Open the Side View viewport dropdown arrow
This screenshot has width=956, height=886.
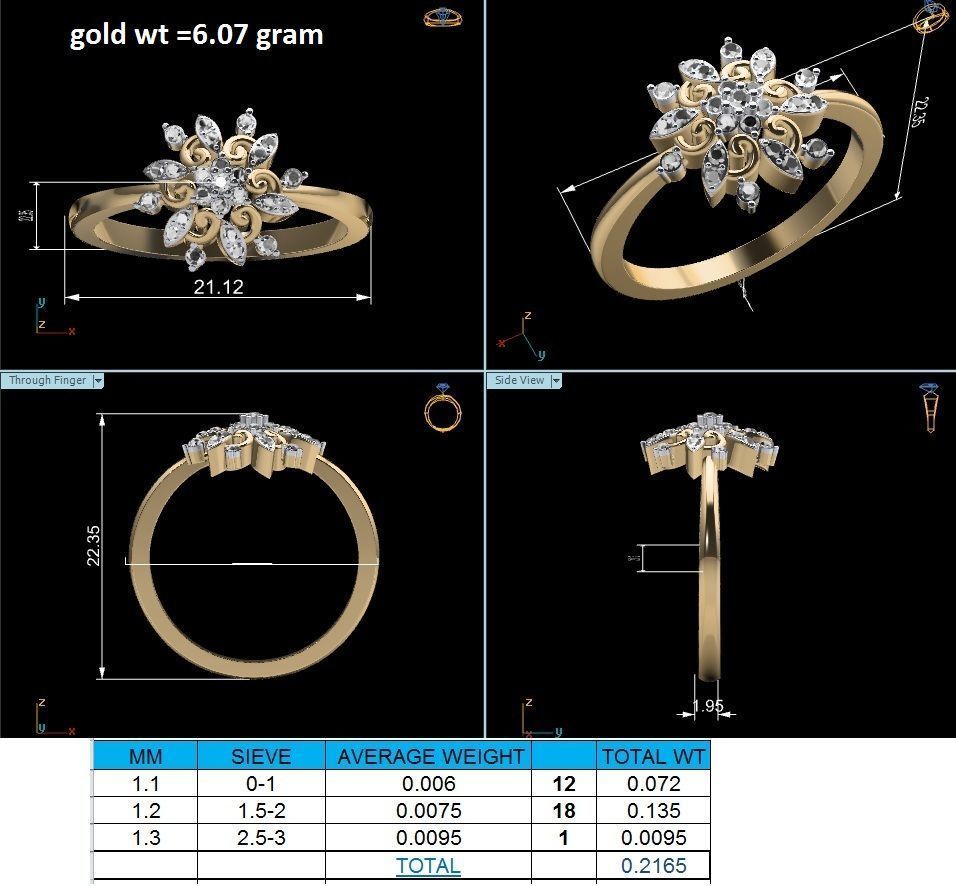(x=555, y=380)
